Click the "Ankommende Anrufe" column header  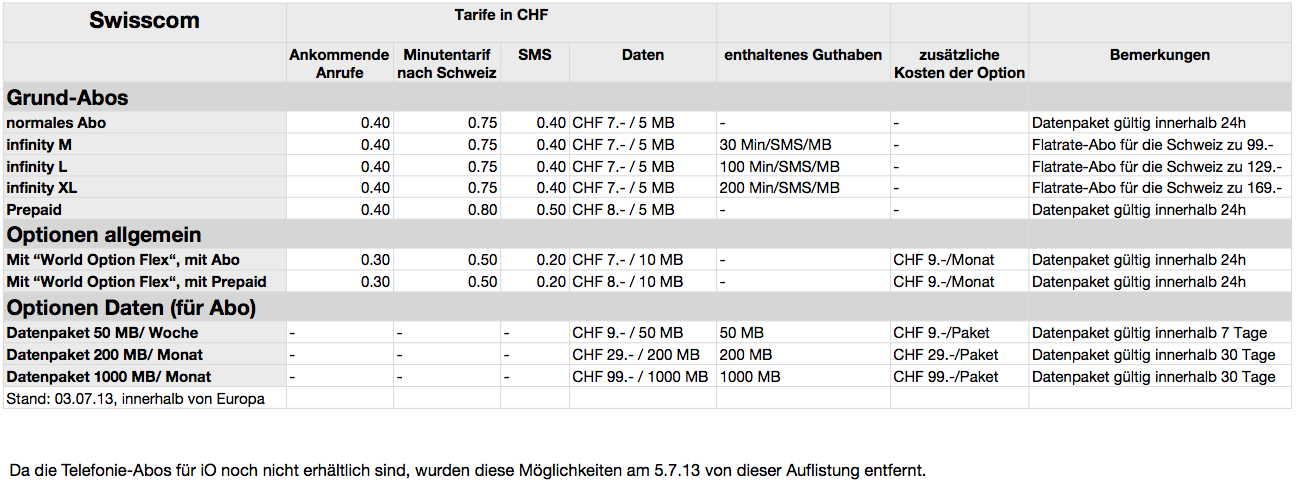tap(339, 63)
